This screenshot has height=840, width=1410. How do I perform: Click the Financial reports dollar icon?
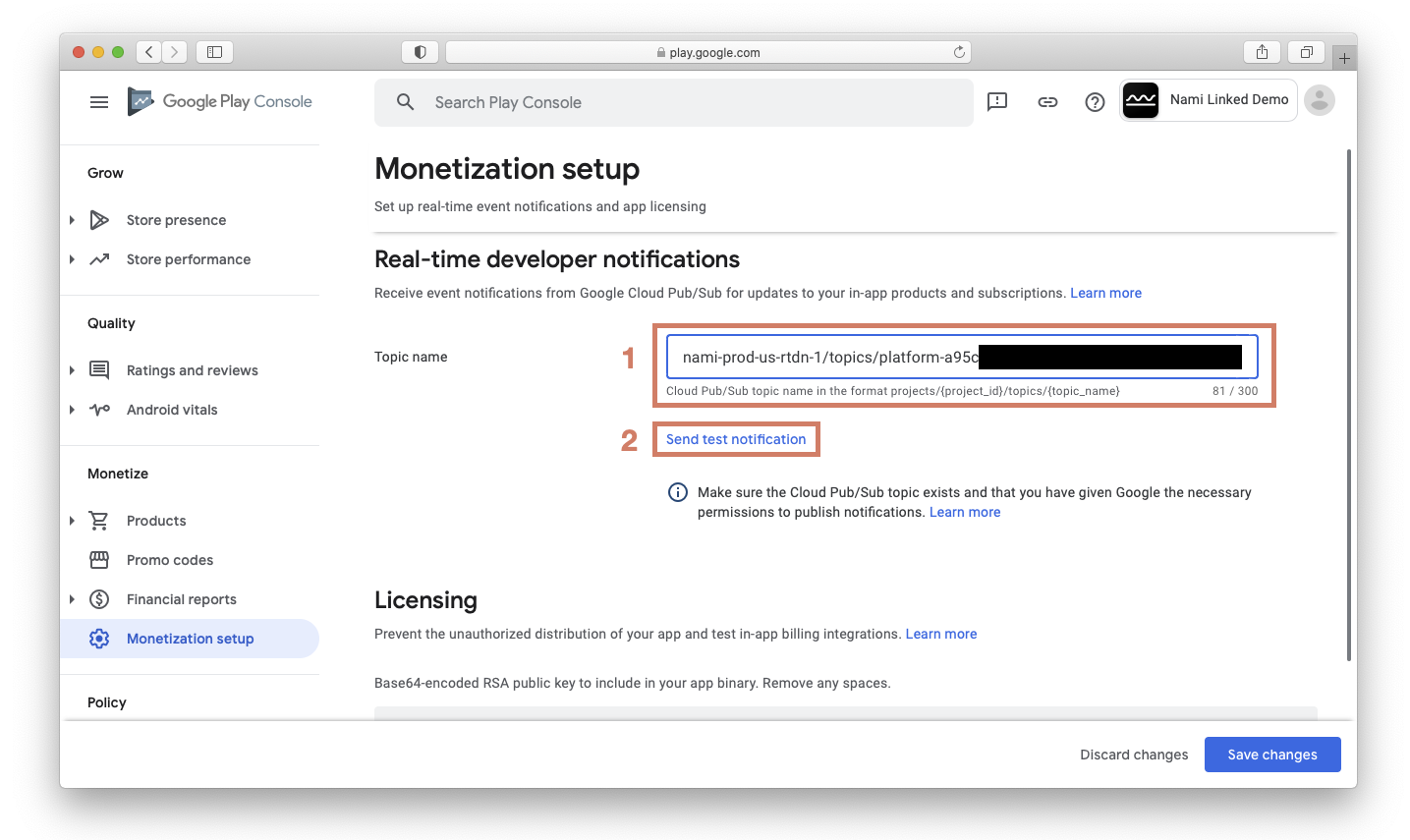(99, 599)
